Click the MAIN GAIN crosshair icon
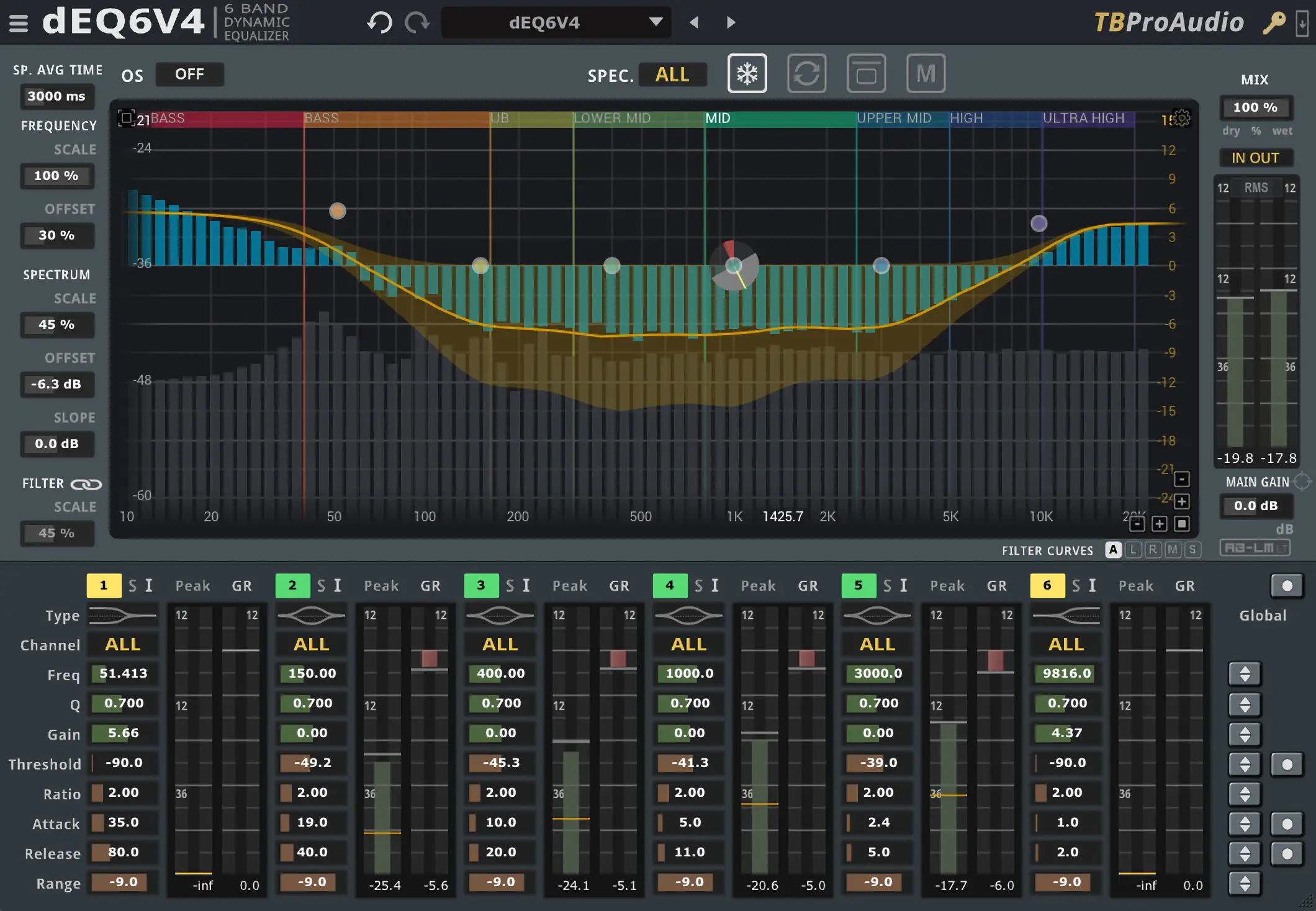Image resolution: width=1316 pixels, height=911 pixels. coord(1302,482)
